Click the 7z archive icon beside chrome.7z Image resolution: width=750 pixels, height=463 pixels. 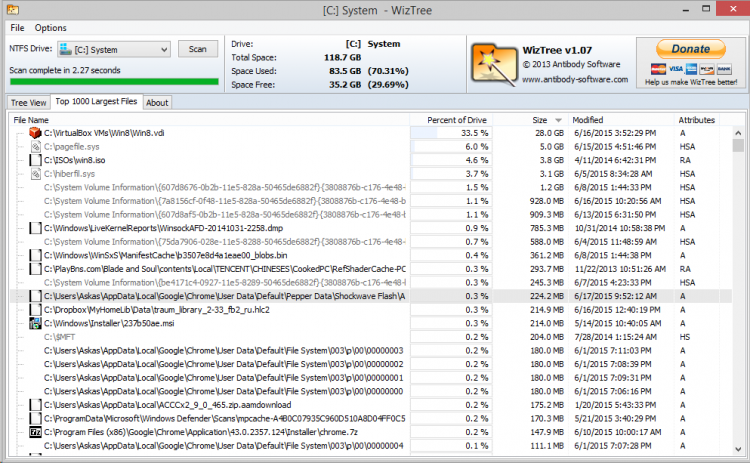[x=35, y=432]
